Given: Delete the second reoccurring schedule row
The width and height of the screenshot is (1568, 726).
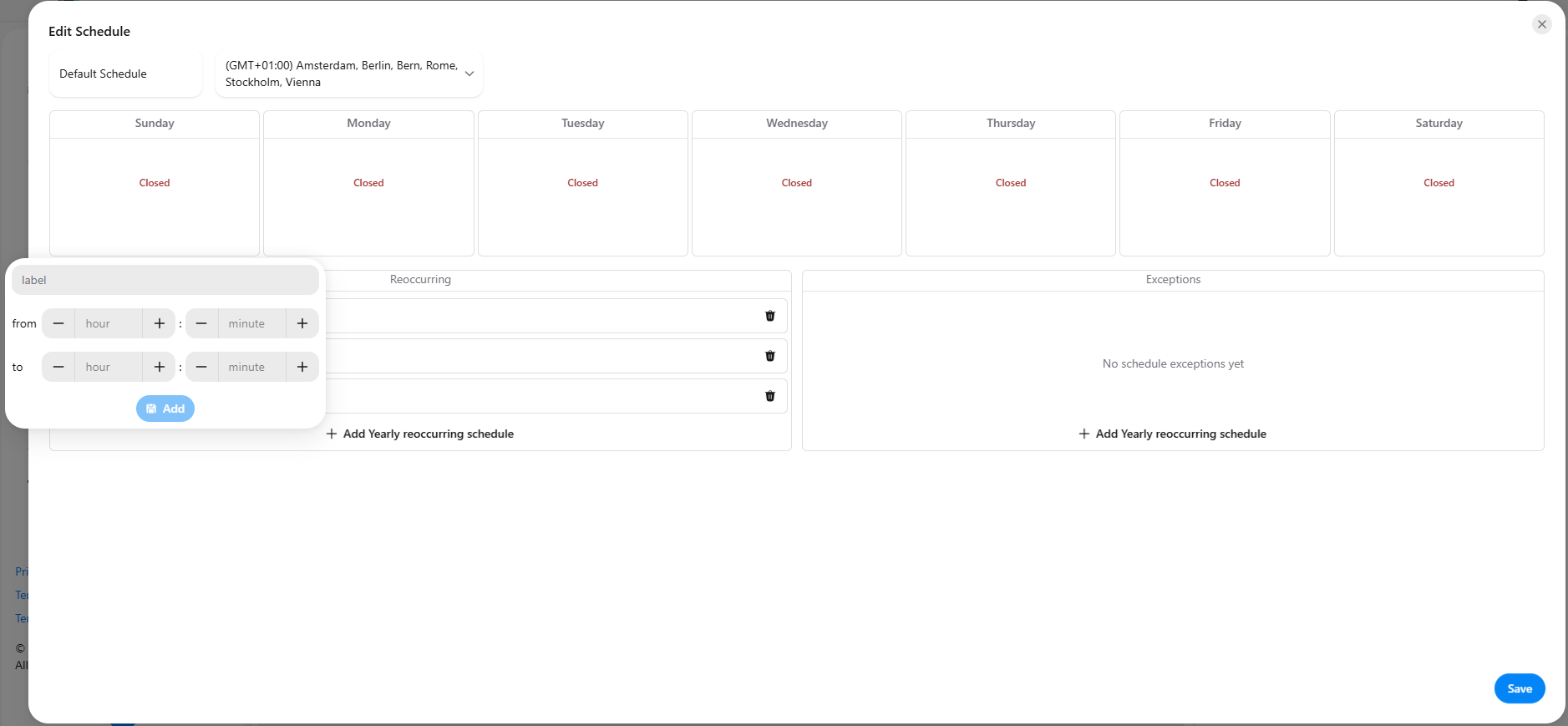Looking at the screenshot, I should tap(770, 356).
